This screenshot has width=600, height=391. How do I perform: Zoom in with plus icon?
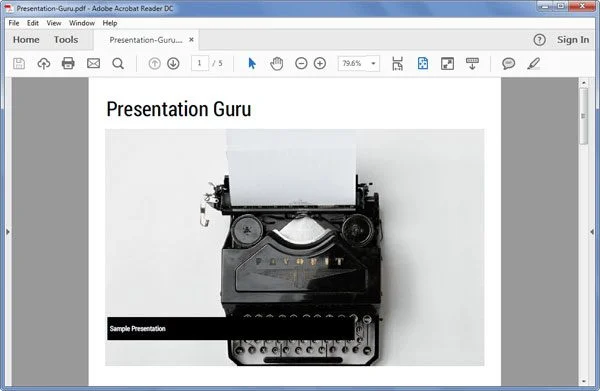(x=320, y=63)
